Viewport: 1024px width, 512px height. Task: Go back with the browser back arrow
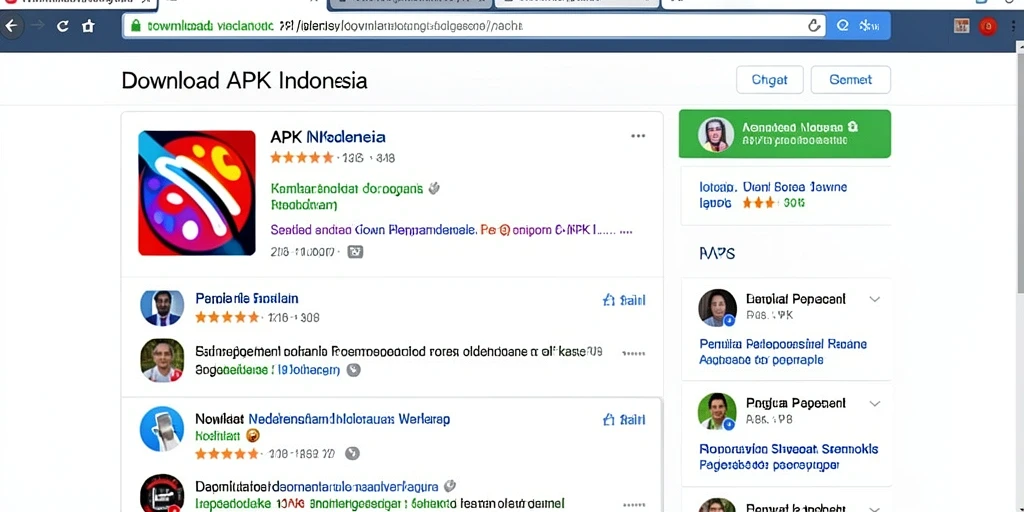coord(12,26)
